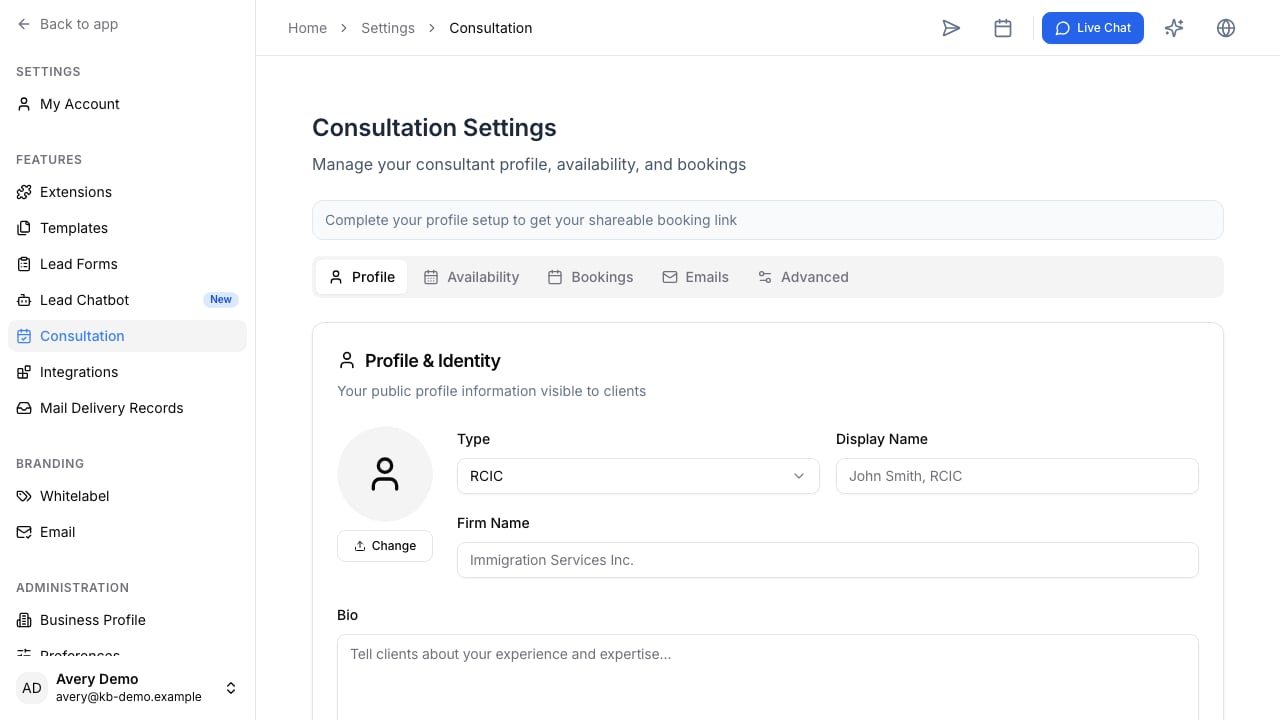Click the Templates copy icon in the sidebar
Viewport: 1280px width, 720px height.
[x=24, y=228]
